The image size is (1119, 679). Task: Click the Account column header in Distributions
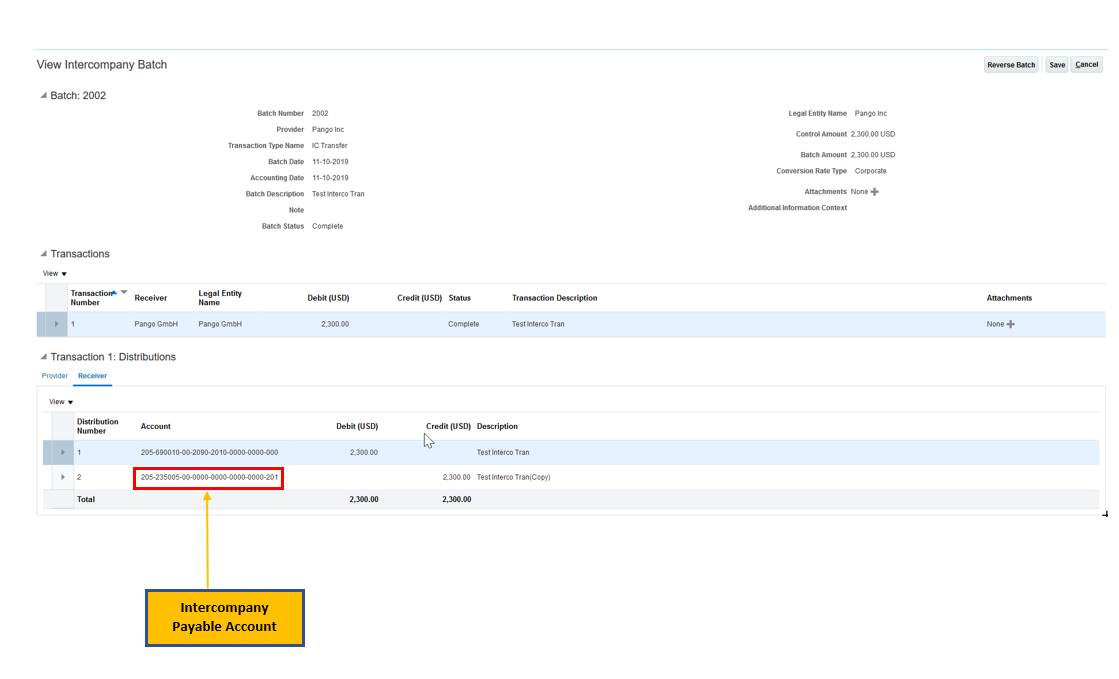click(156, 426)
